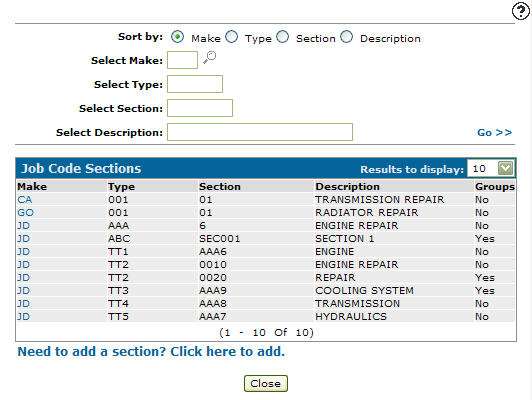This screenshot has height=400, width=532.
Task: Click the Need to add a section link
Action: point(151,351)
